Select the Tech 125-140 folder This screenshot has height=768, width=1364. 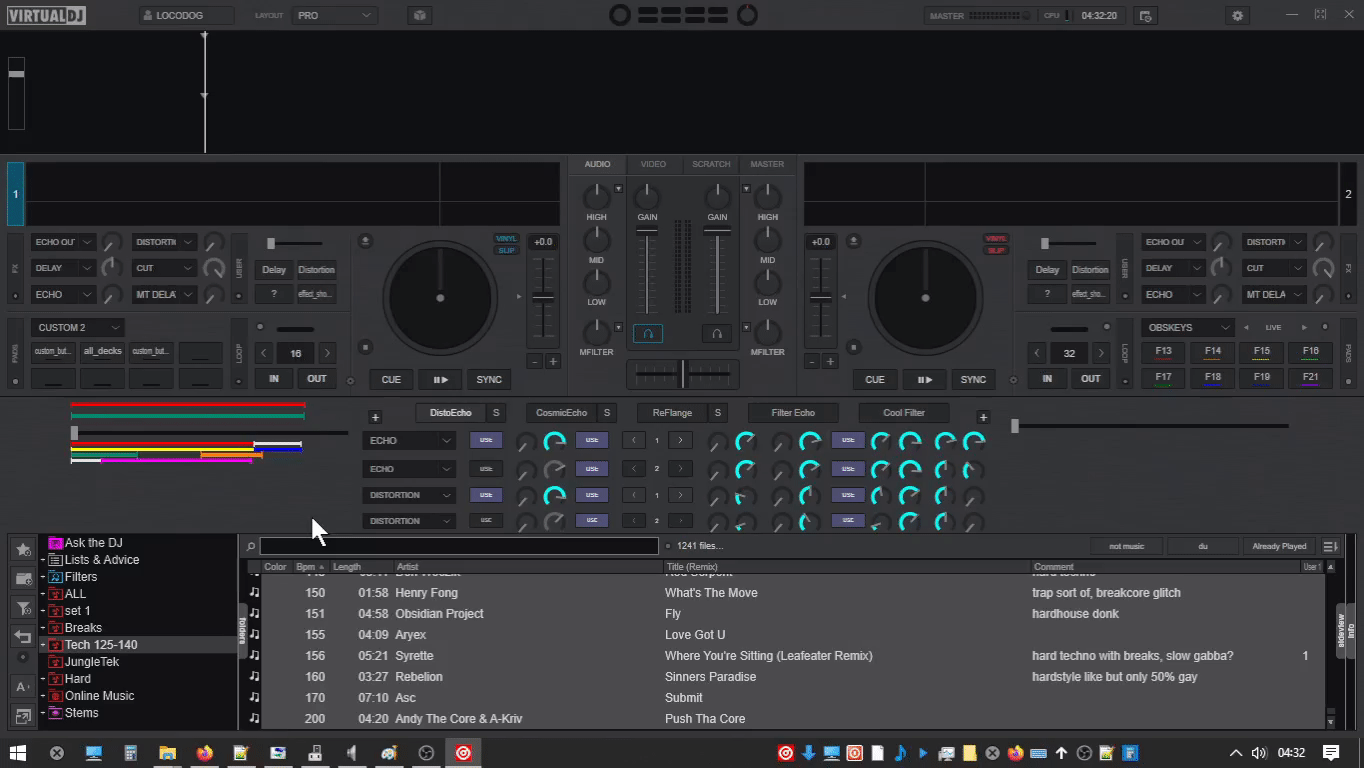click(x=101, y=645)
